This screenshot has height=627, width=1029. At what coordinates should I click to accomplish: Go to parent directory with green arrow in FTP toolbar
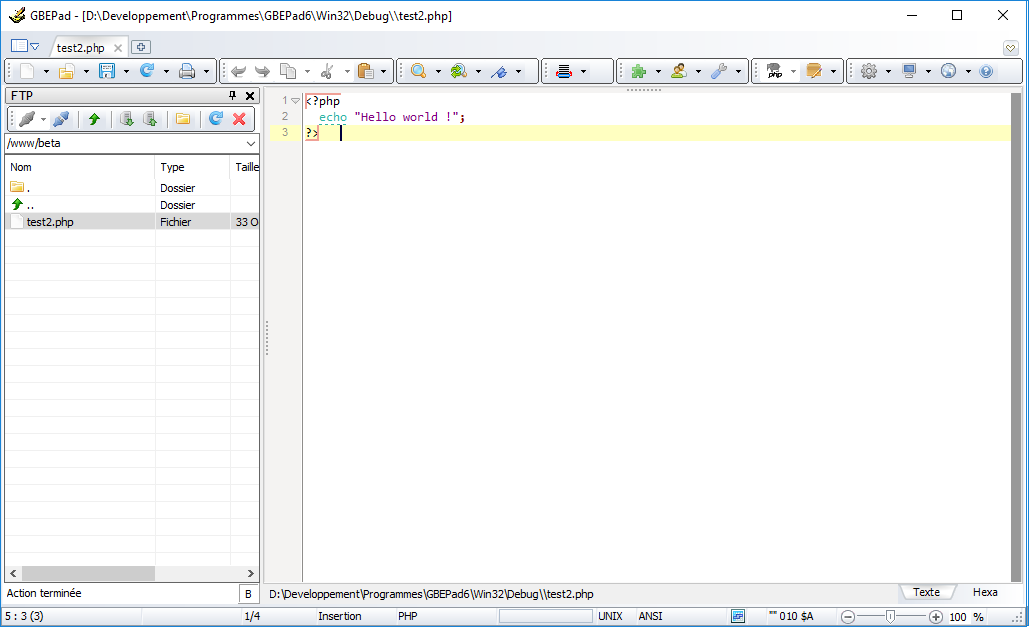click(x=94, y=119)
